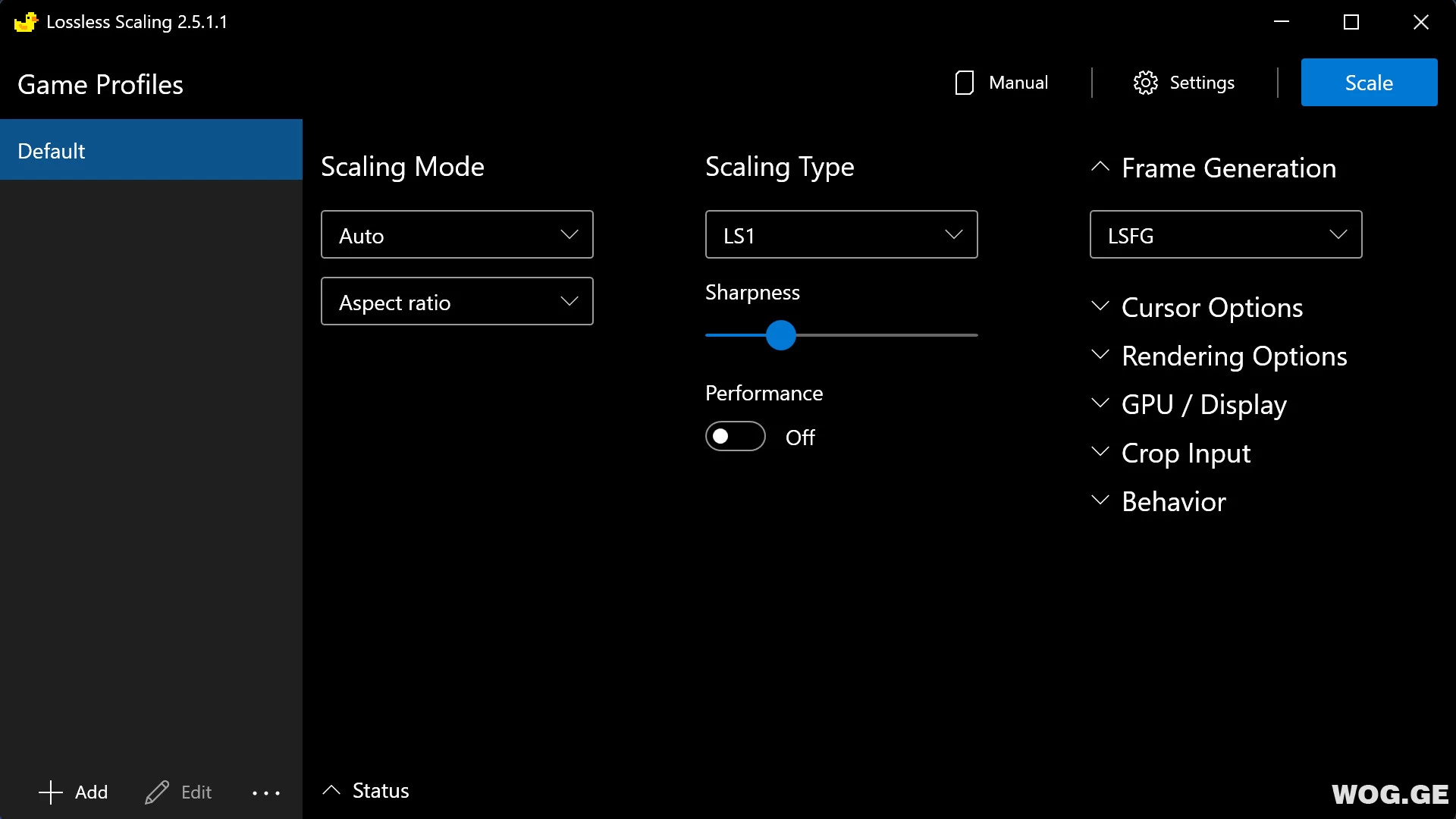Image resolution: width=1456 pixels, height=819 pixels.
Task: Close the Lossless Scaling window
Action: 1421,22
